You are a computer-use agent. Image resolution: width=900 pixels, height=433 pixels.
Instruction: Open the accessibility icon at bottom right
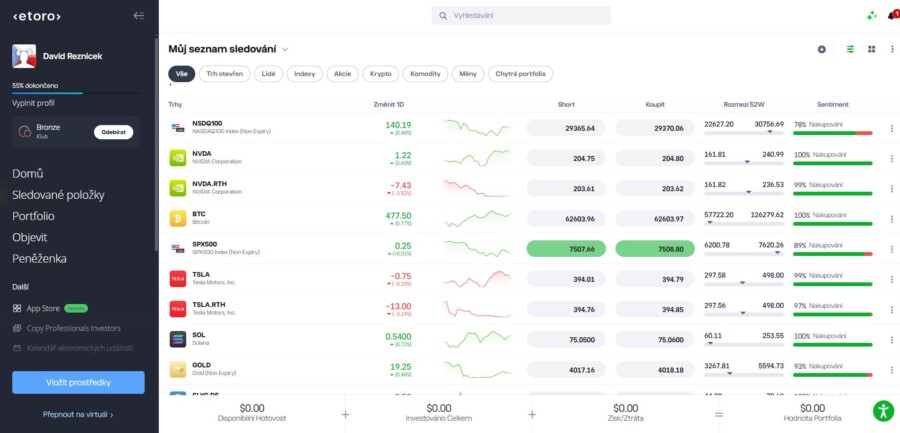884,410
